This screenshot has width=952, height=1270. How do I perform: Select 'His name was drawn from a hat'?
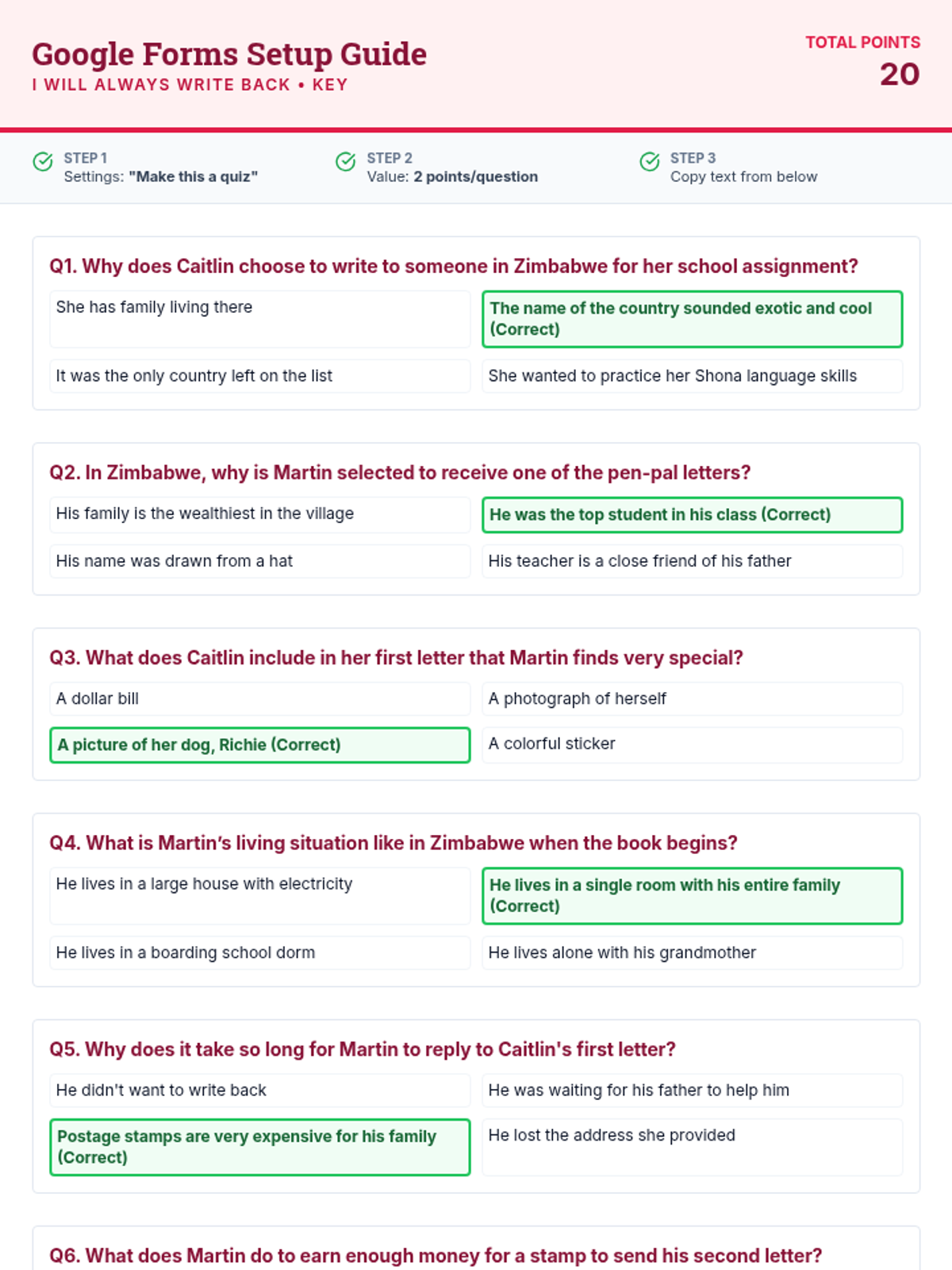click(260, 561)
